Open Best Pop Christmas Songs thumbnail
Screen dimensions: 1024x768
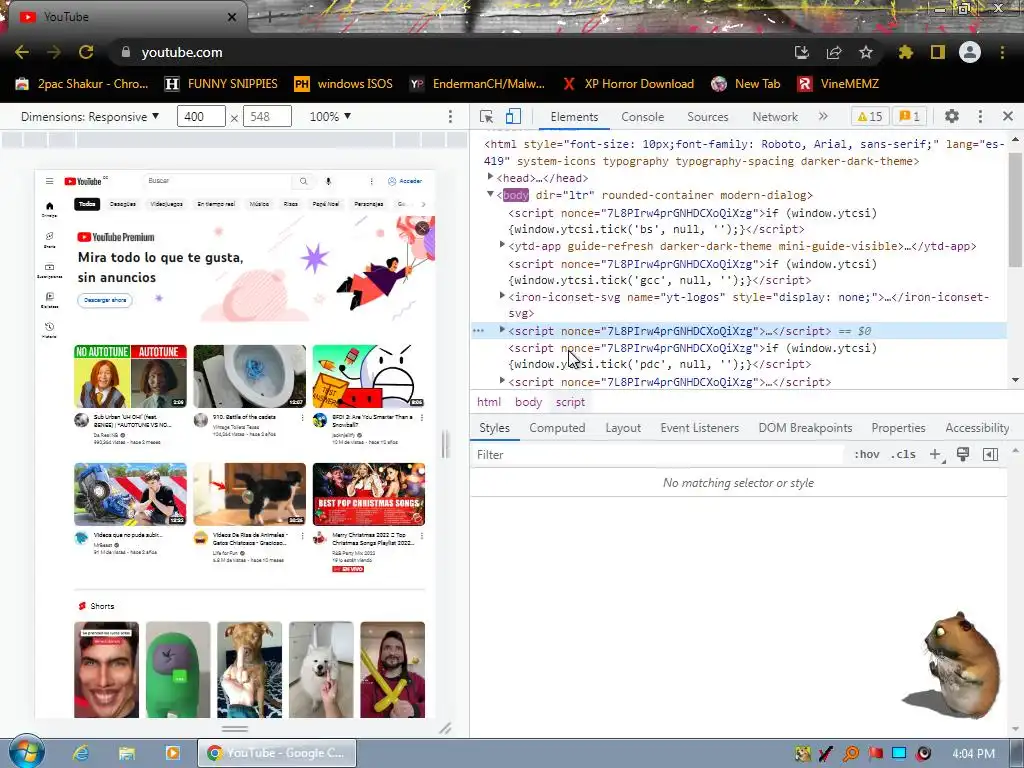[x=369, y=494]
